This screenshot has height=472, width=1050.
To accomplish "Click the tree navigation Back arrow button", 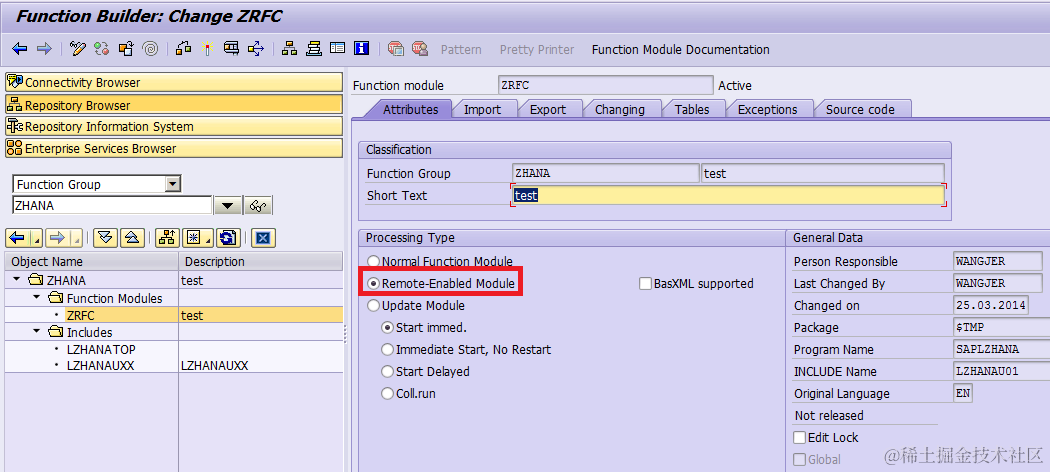I will [x=17, y=238].
